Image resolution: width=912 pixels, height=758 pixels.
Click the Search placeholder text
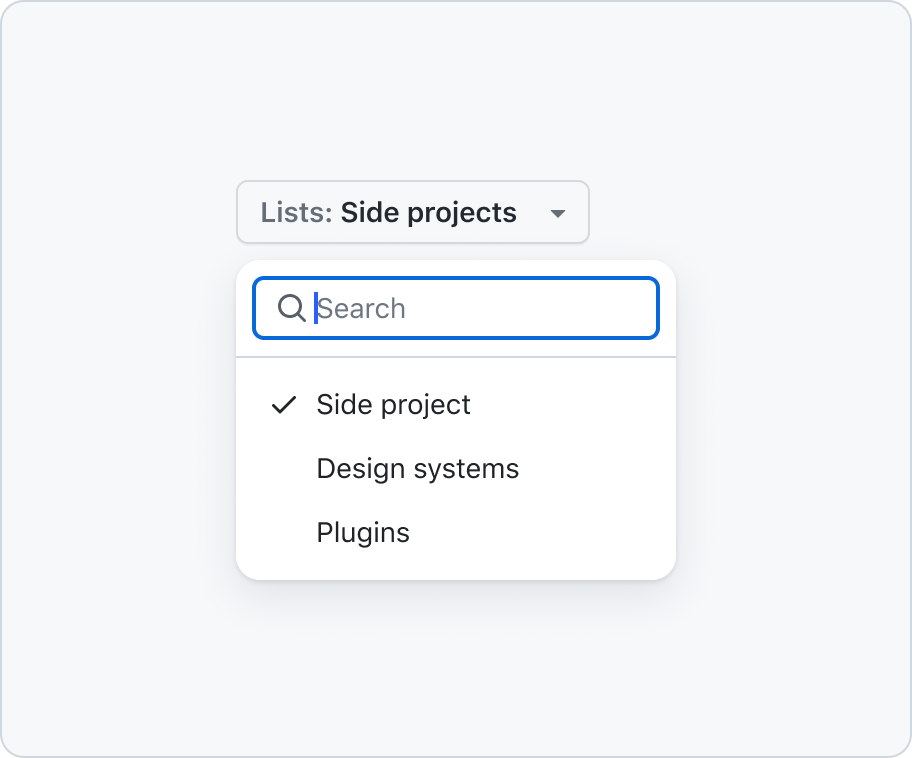pos(361,308)
